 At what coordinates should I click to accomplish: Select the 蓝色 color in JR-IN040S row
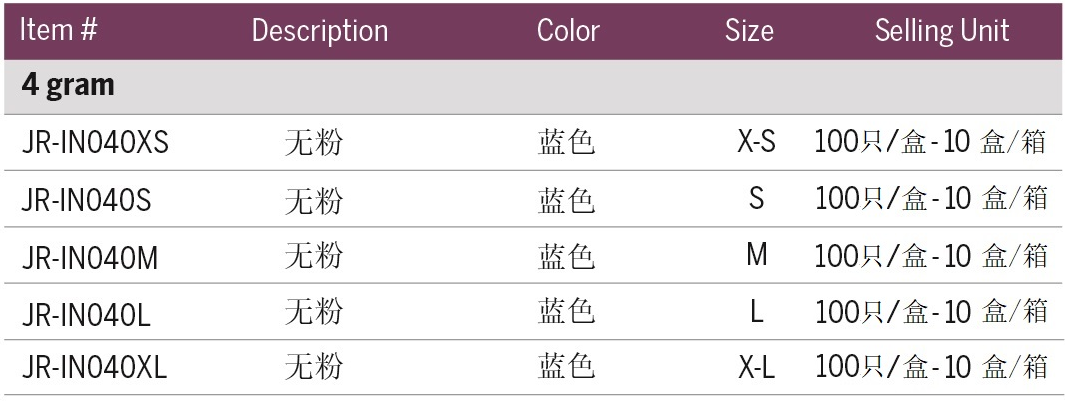click(566, 201)
